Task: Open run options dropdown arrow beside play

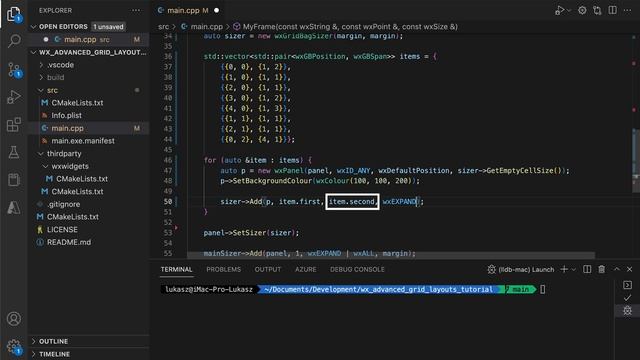Action: (x=569, y=11)
